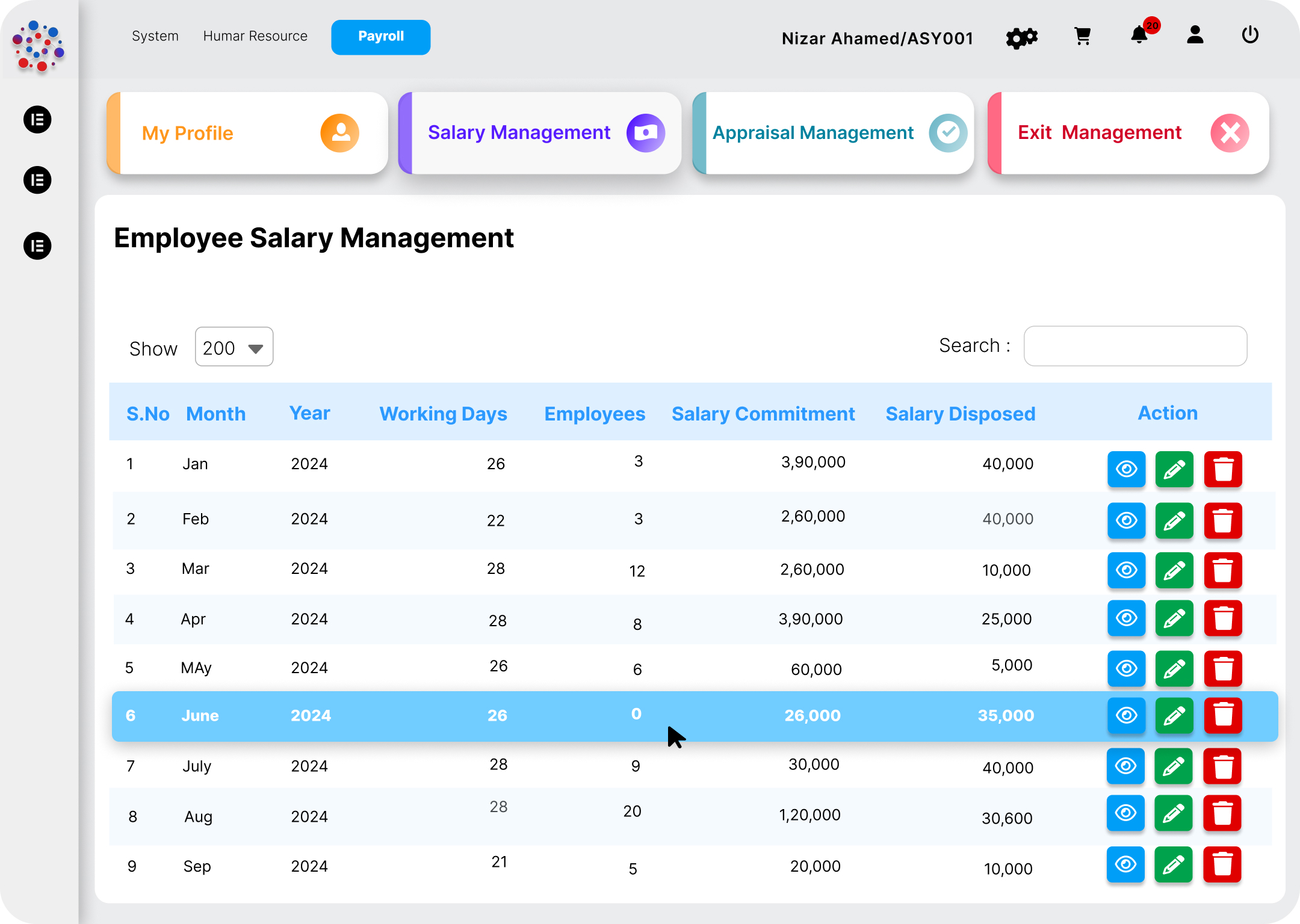This screenshot has height=924, width=1300.
Task: Open the Humar Resource menu
Action: click(255, 36)
